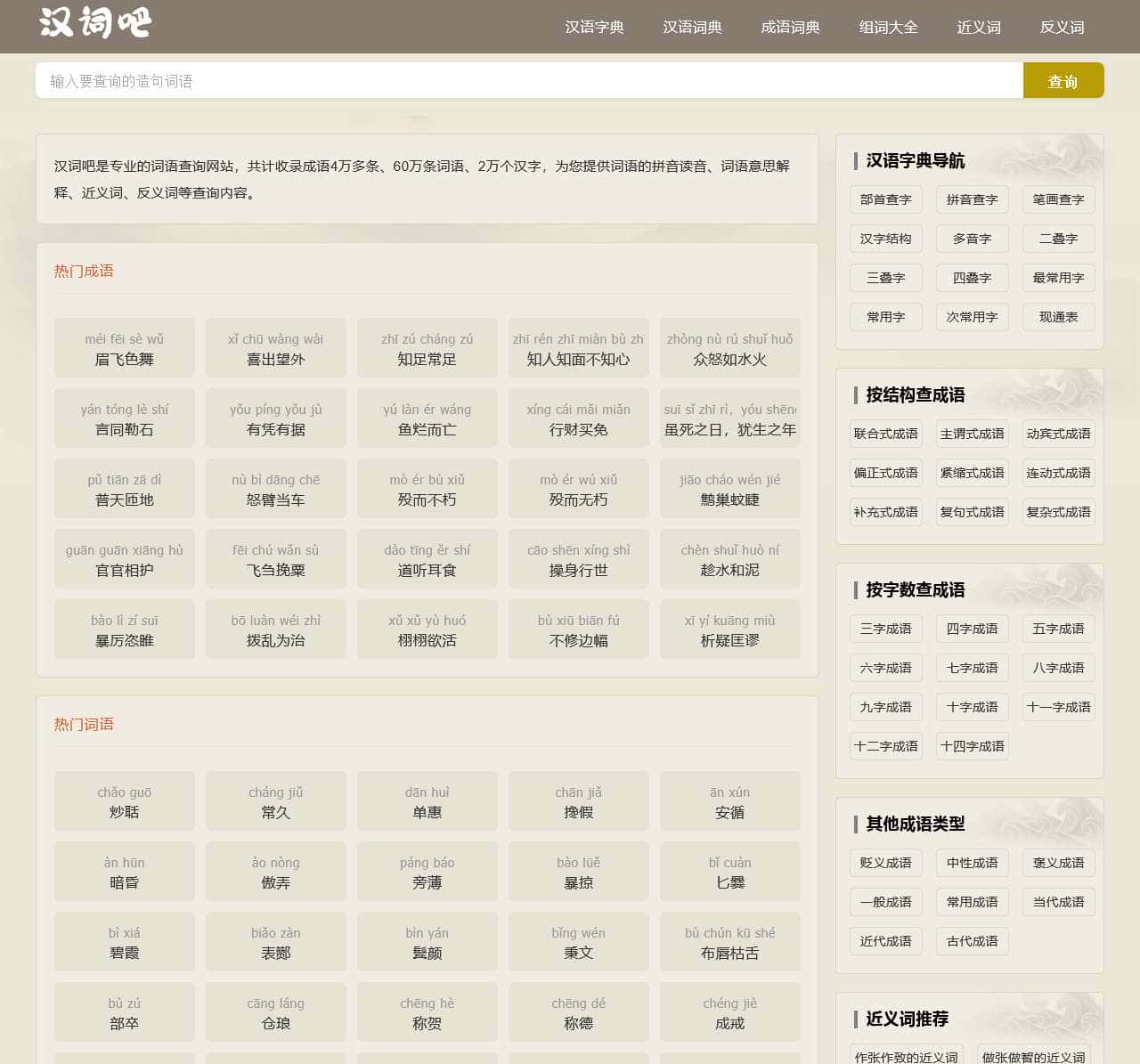Screen dimensions: 1140x1064
Task: Select 联合式成语 structure filter
Action: [x=886, y=434]
